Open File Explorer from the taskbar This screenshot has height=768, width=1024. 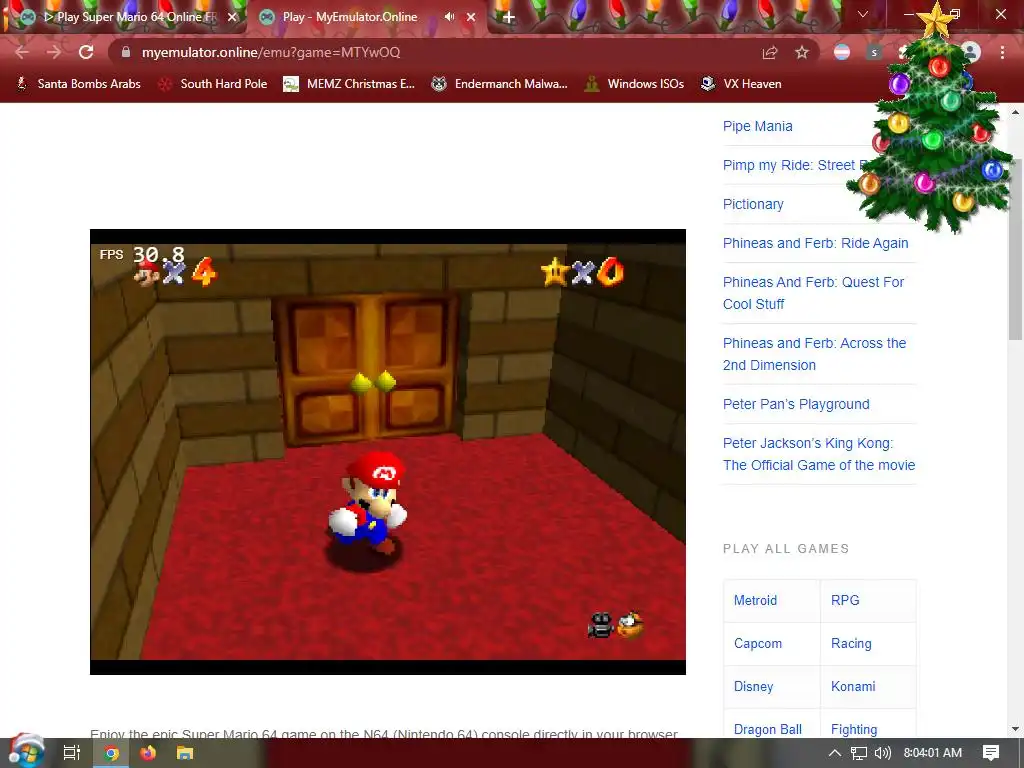point(185,753)
